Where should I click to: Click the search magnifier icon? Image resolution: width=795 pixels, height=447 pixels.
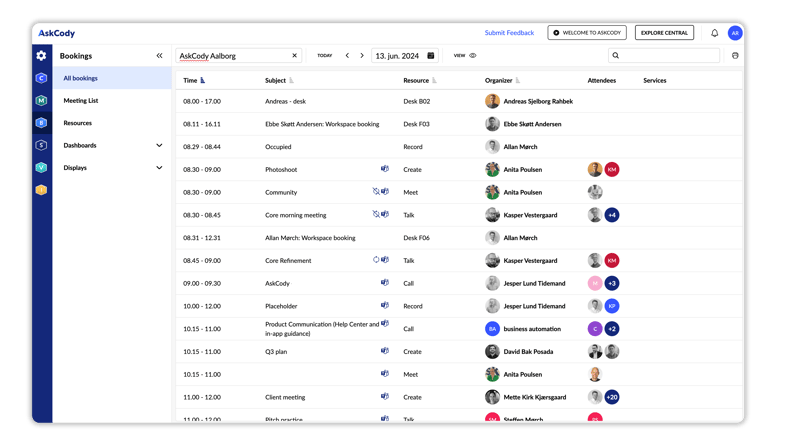616,56
